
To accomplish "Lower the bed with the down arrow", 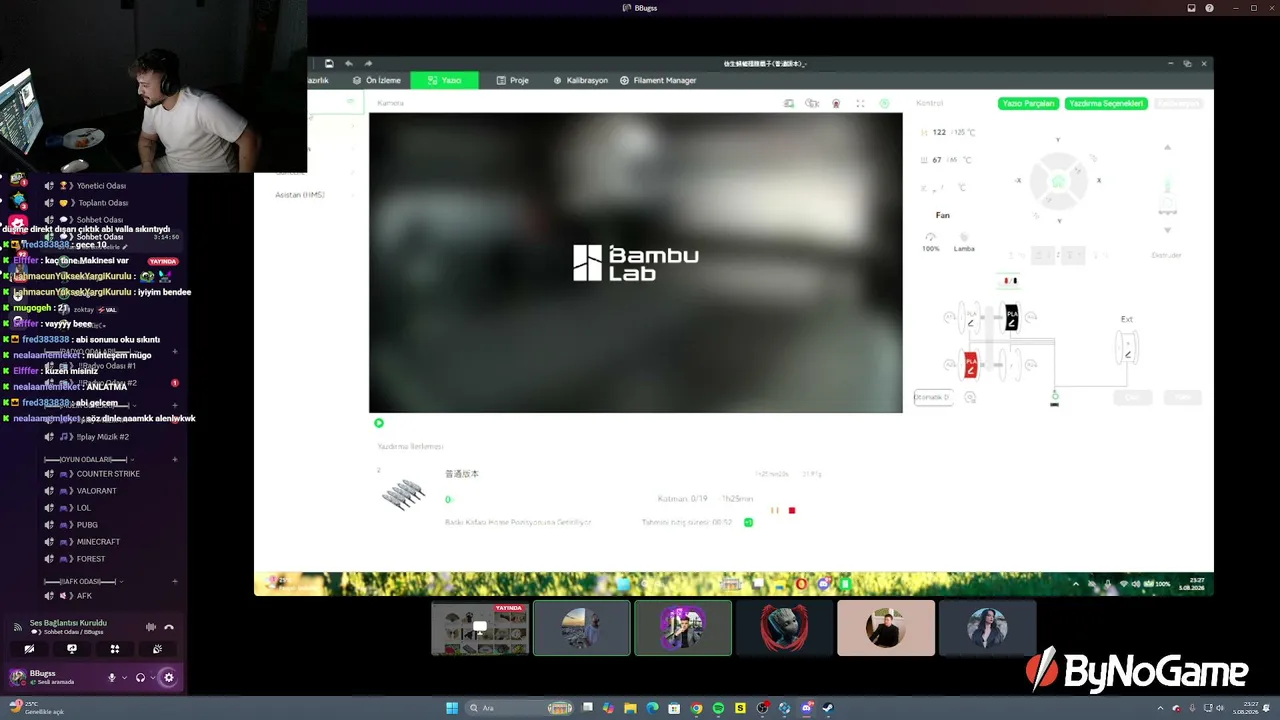I will pos(1167,229).
